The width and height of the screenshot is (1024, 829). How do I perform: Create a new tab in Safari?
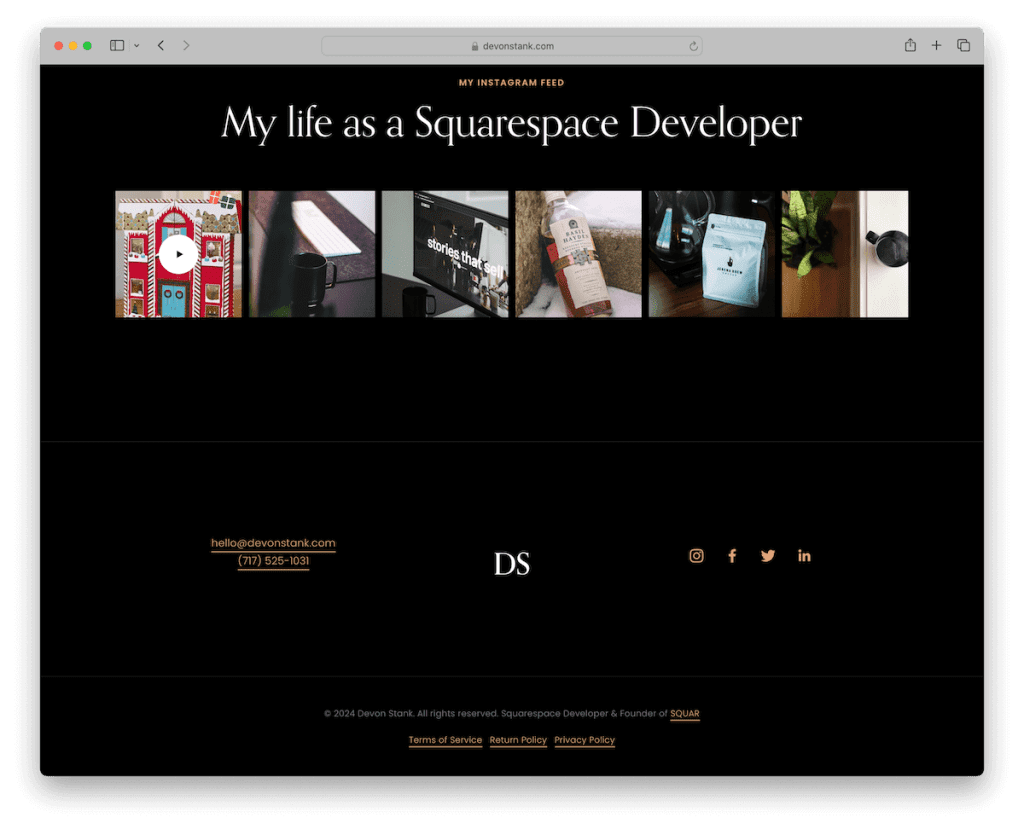[x=936, y=45]
